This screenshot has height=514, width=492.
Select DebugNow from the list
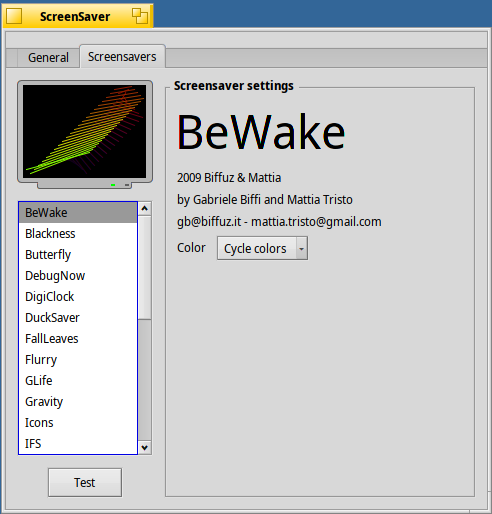pos(78,276)
